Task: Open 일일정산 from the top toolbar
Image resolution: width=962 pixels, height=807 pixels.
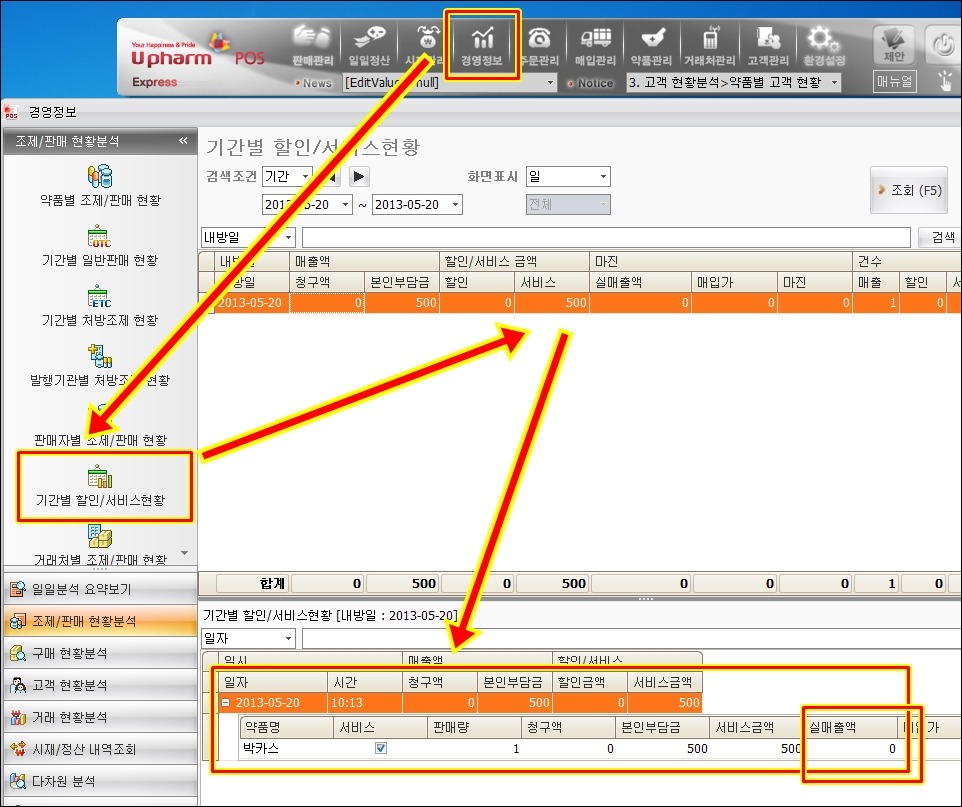Action: point(366,45)
